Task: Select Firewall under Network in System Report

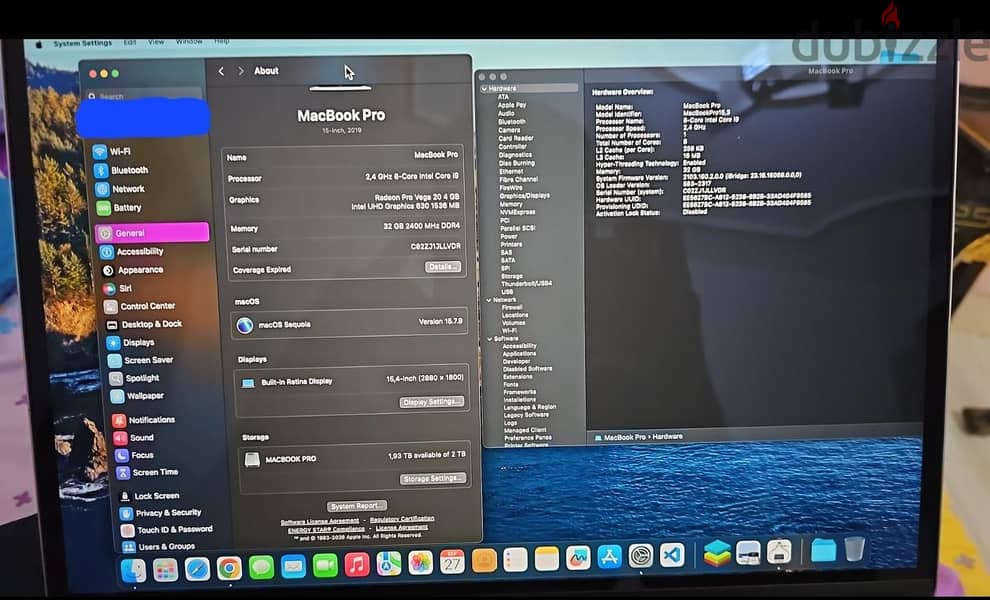Action: [x=512, y=308]
